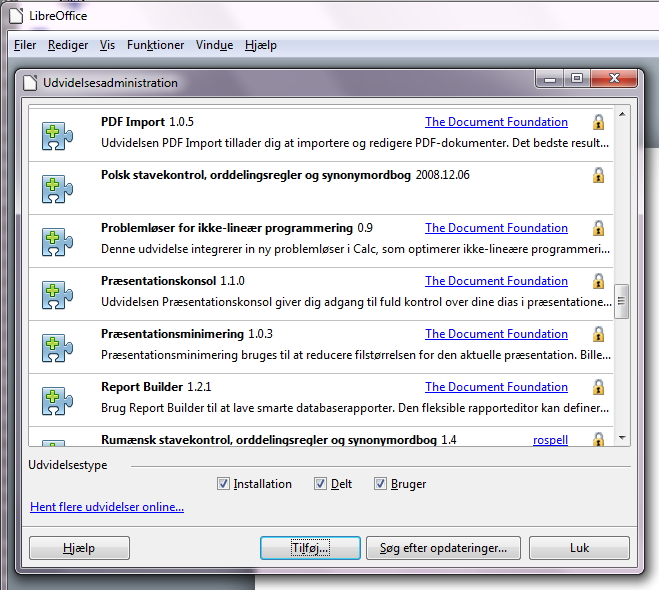Viewport: 659px width, 590px height.
Task: Open the Funktioner menu
Action: (x=156, y=45)
